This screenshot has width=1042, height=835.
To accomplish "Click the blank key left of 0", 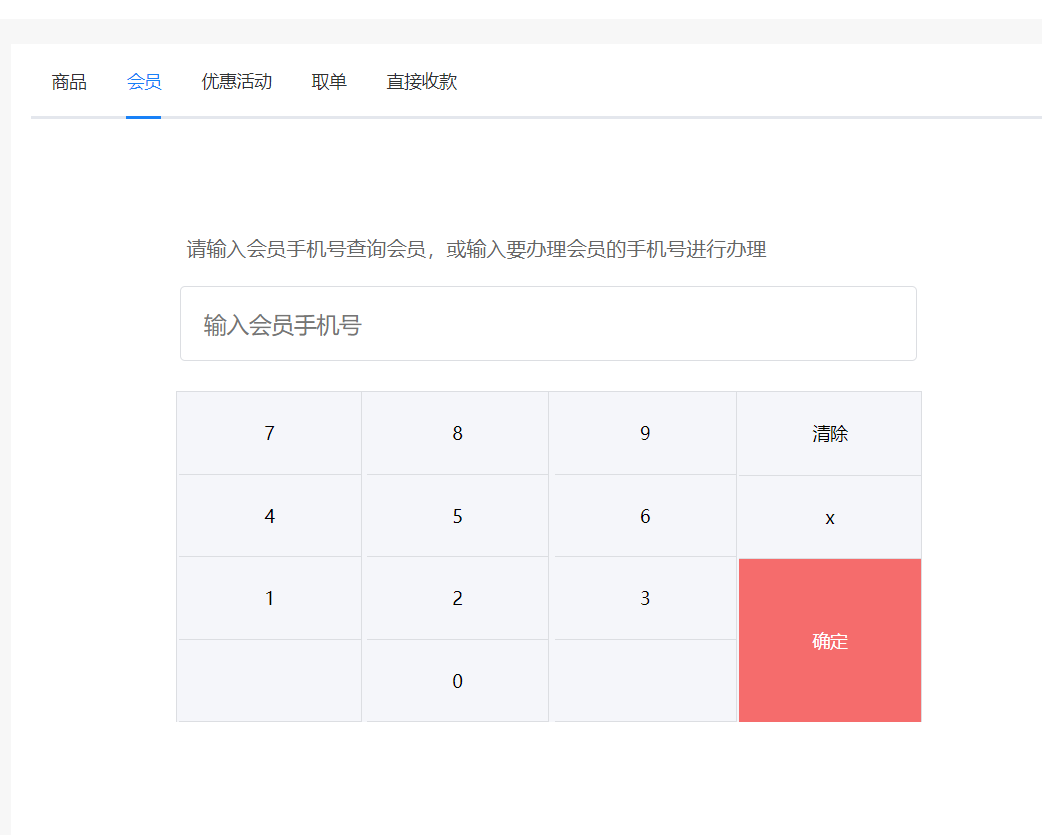I will pyautogui.click(x=269, y=680).
